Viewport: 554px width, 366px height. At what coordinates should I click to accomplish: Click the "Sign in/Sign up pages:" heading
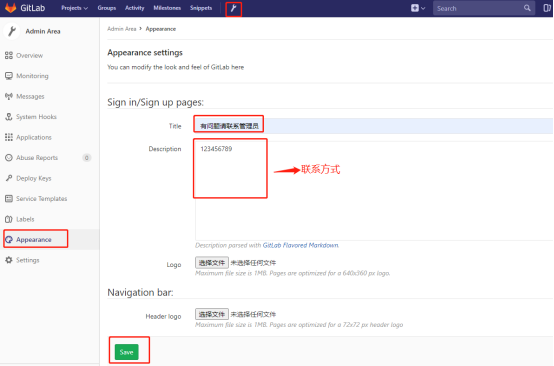(x=155, y=102)
